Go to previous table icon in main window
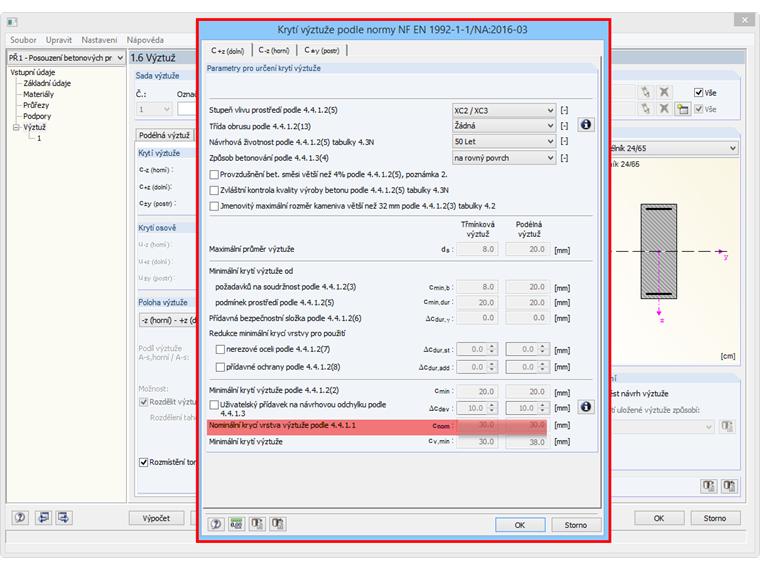This screenshot has width=760, height=570. [43, 517]
